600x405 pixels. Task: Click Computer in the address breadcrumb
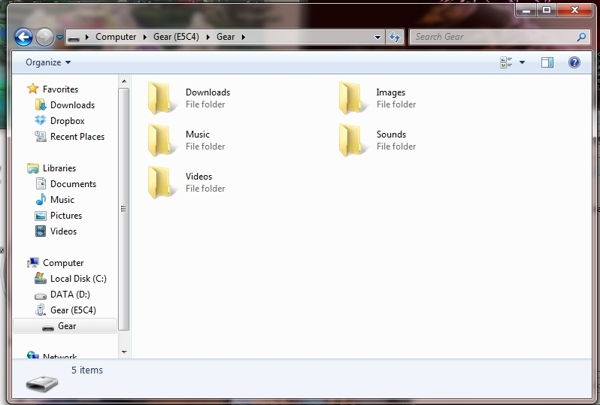click(x=116, y=37)
